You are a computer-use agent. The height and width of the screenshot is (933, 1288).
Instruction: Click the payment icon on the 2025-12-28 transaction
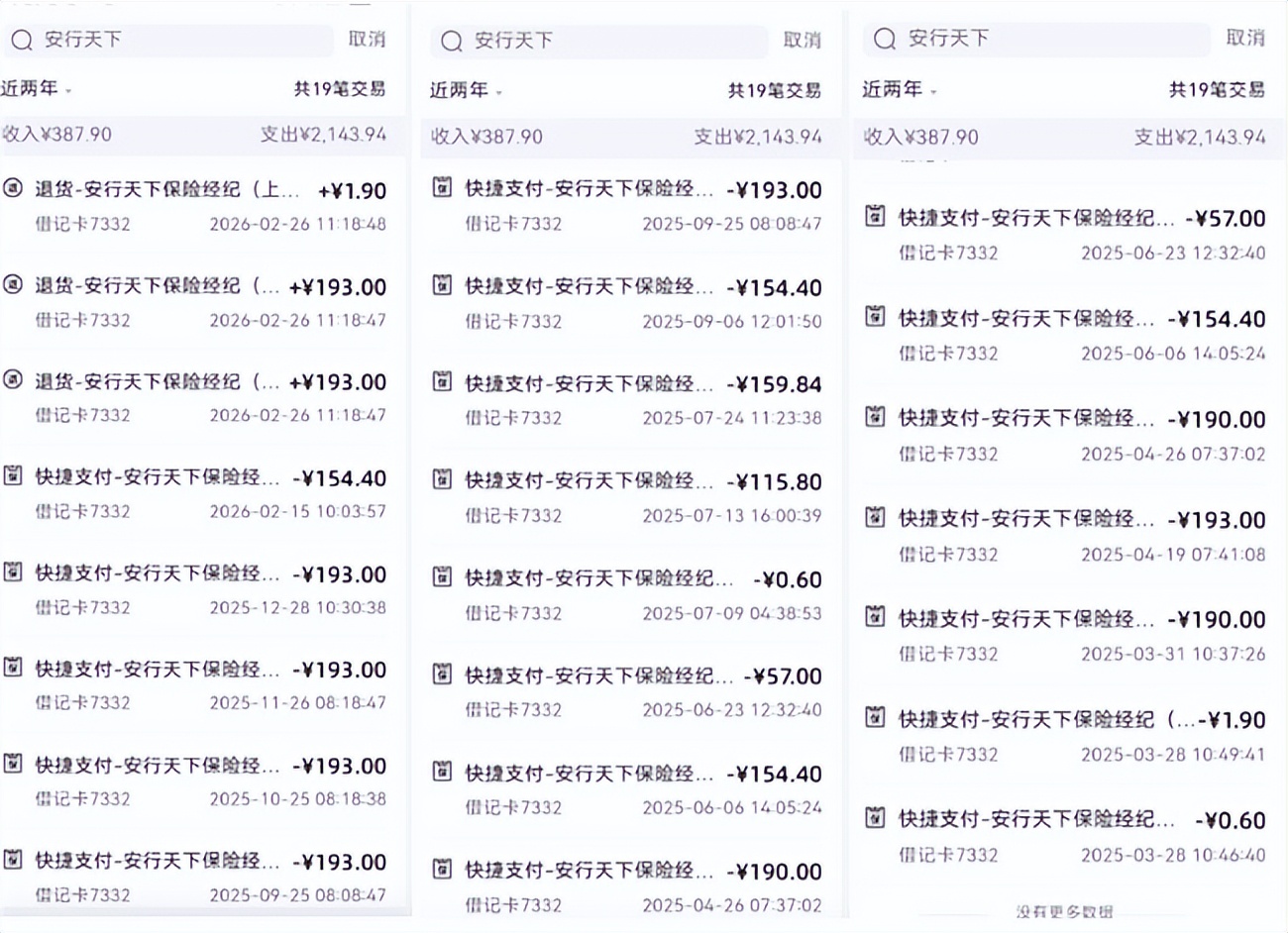pos(13,571)
